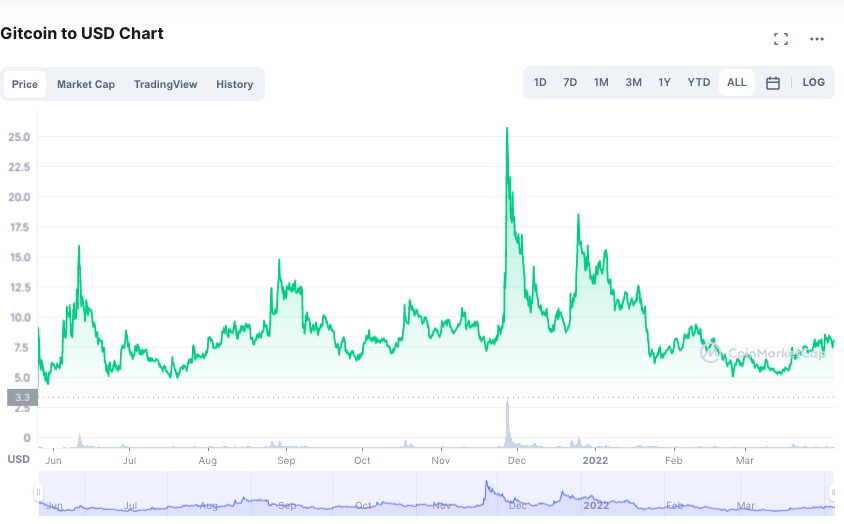Screen dimensions: 844x524
Task: Open the three-dot more options menu
Action: click(817, 39)
